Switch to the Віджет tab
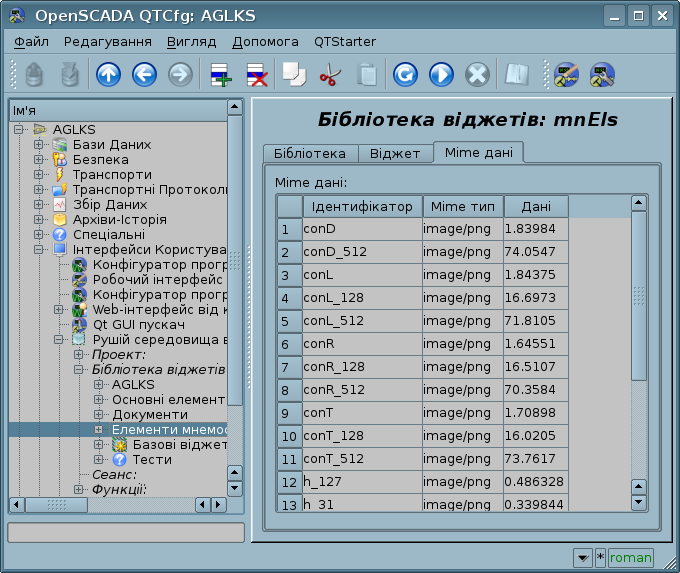 (x=395, y=154)
